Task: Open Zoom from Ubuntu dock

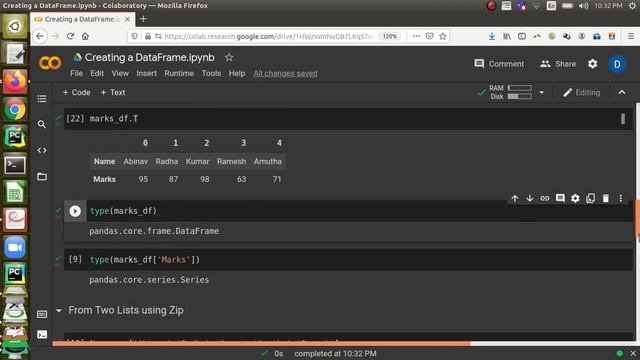Action: point(15,248)
